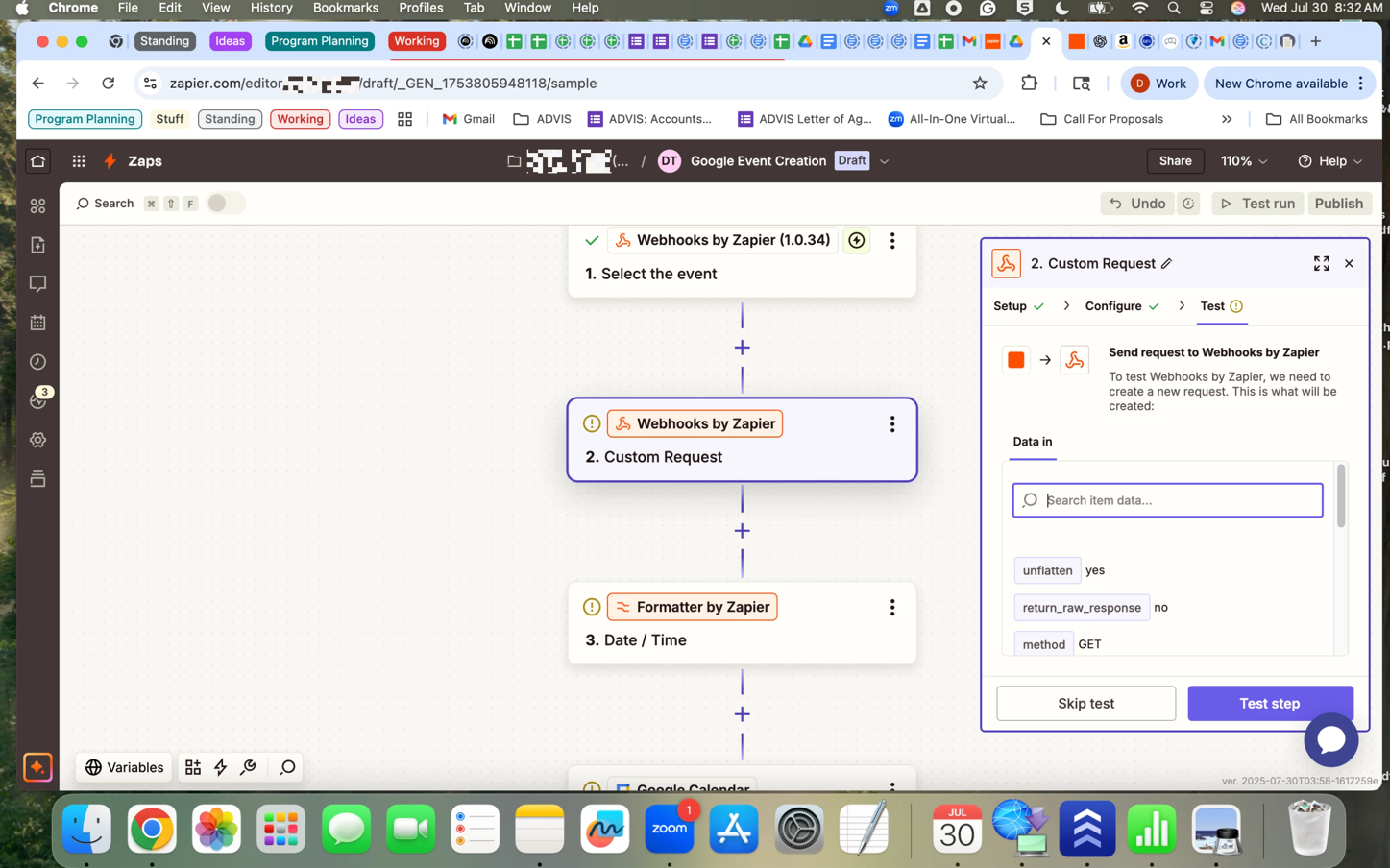
Task: Open Chrome's more options menu
Action: [x=1361, y=84]
